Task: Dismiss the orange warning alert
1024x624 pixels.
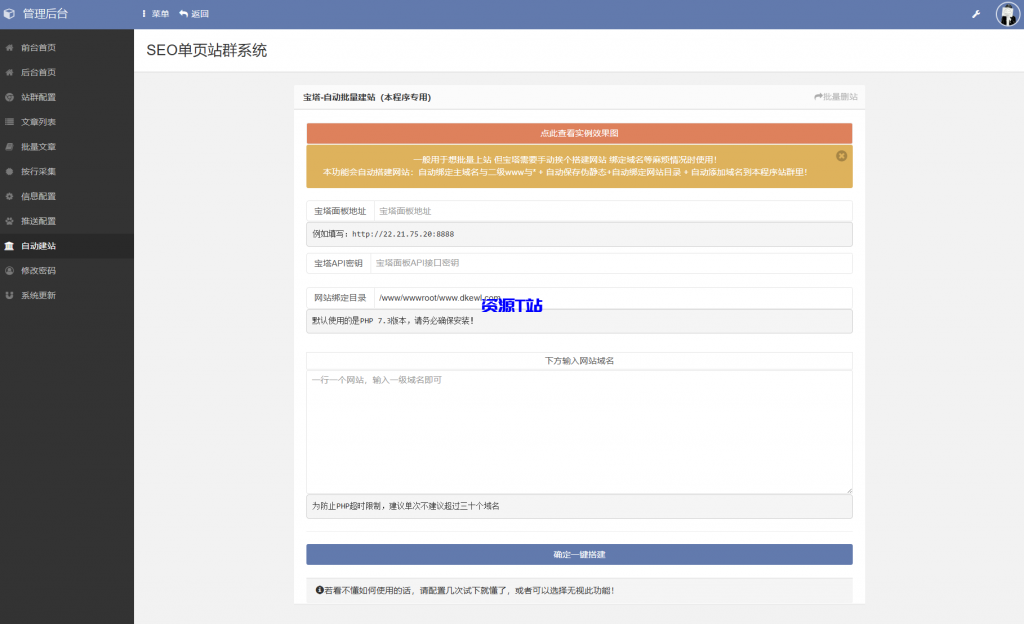Action: (x=841, y=155)
